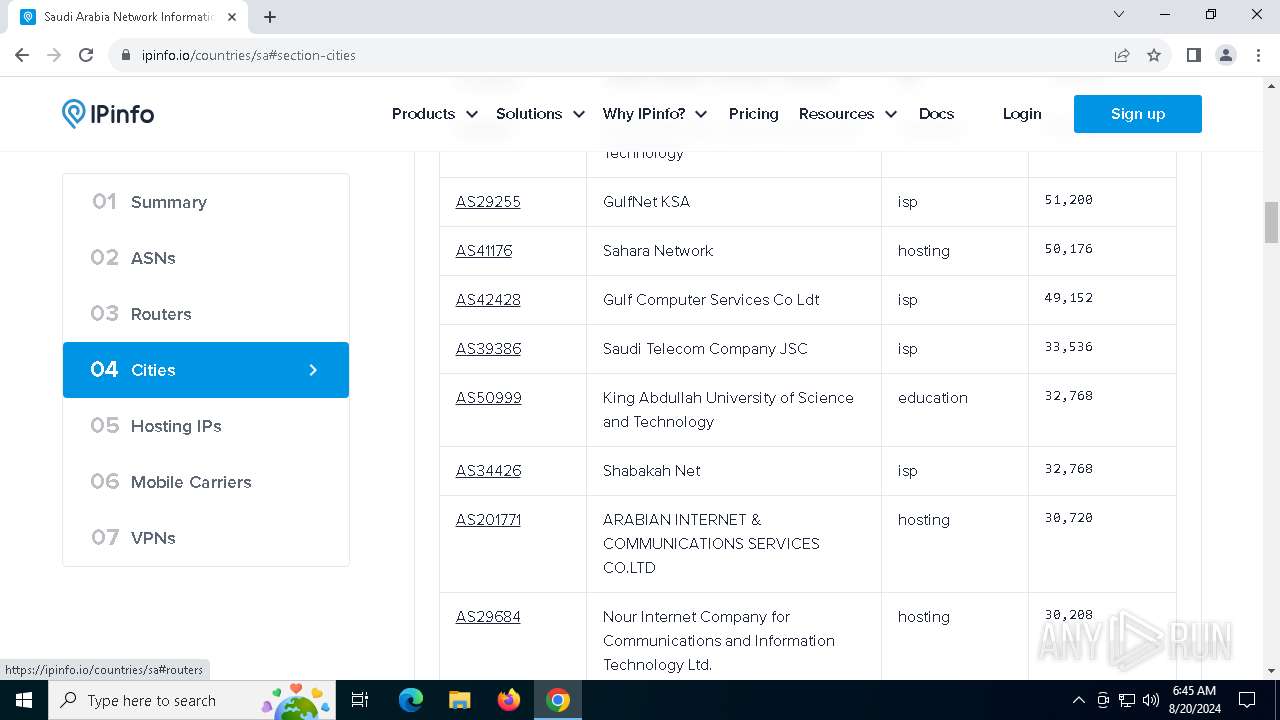
Task: Expand the Resources menu
Action: pos(848,114)
